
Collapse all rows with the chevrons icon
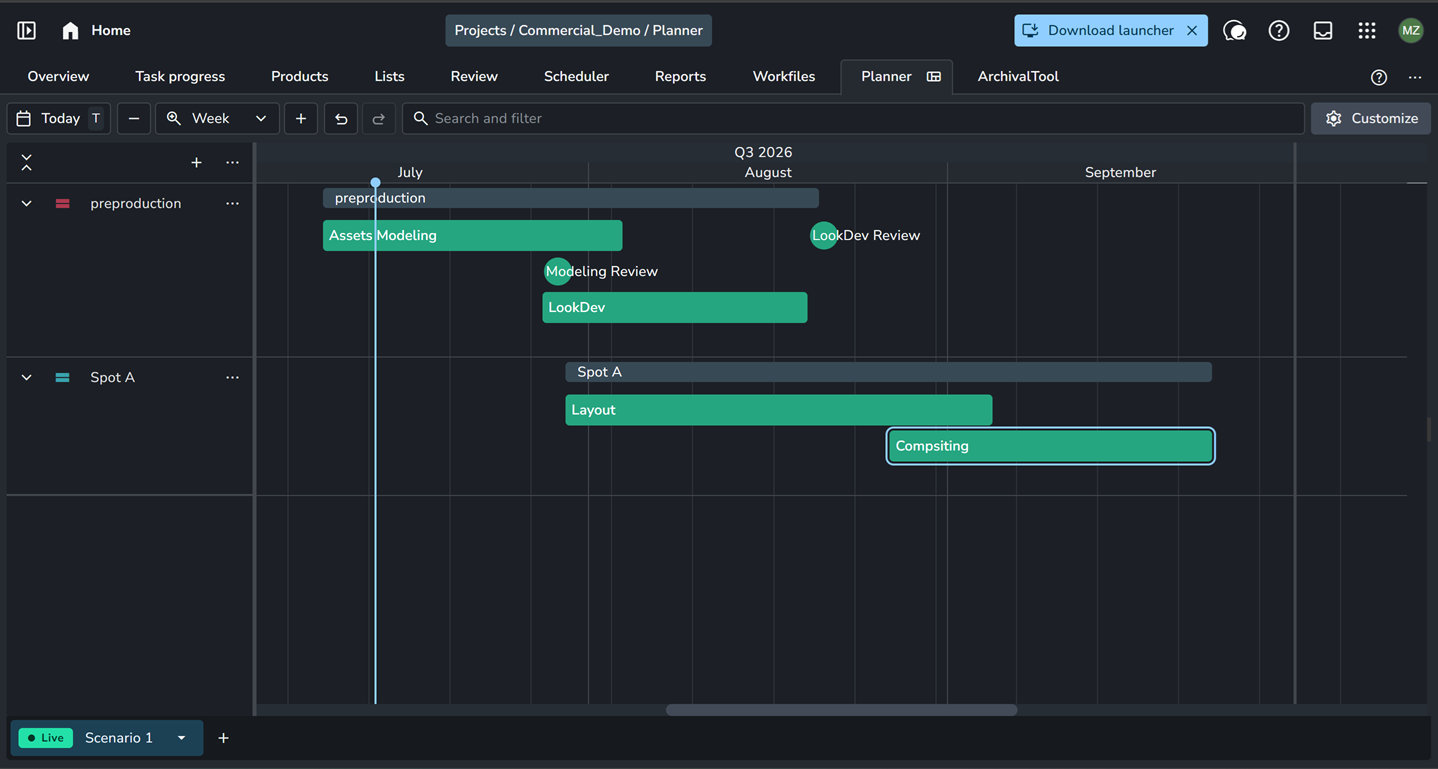27,162
